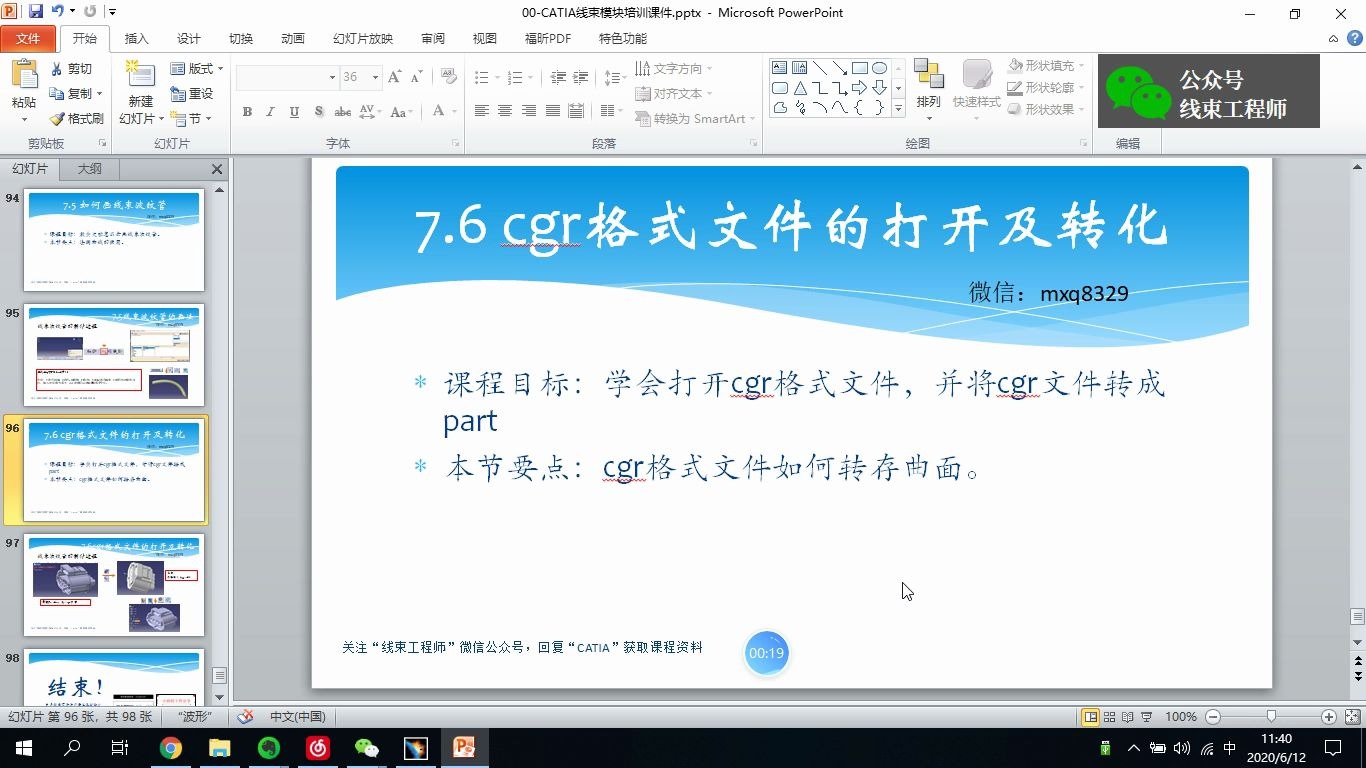The height and width of the screenshot is (768, 1366).
Task: Open Chrome from the Windows taskbar
Action: tap(171, 748)
